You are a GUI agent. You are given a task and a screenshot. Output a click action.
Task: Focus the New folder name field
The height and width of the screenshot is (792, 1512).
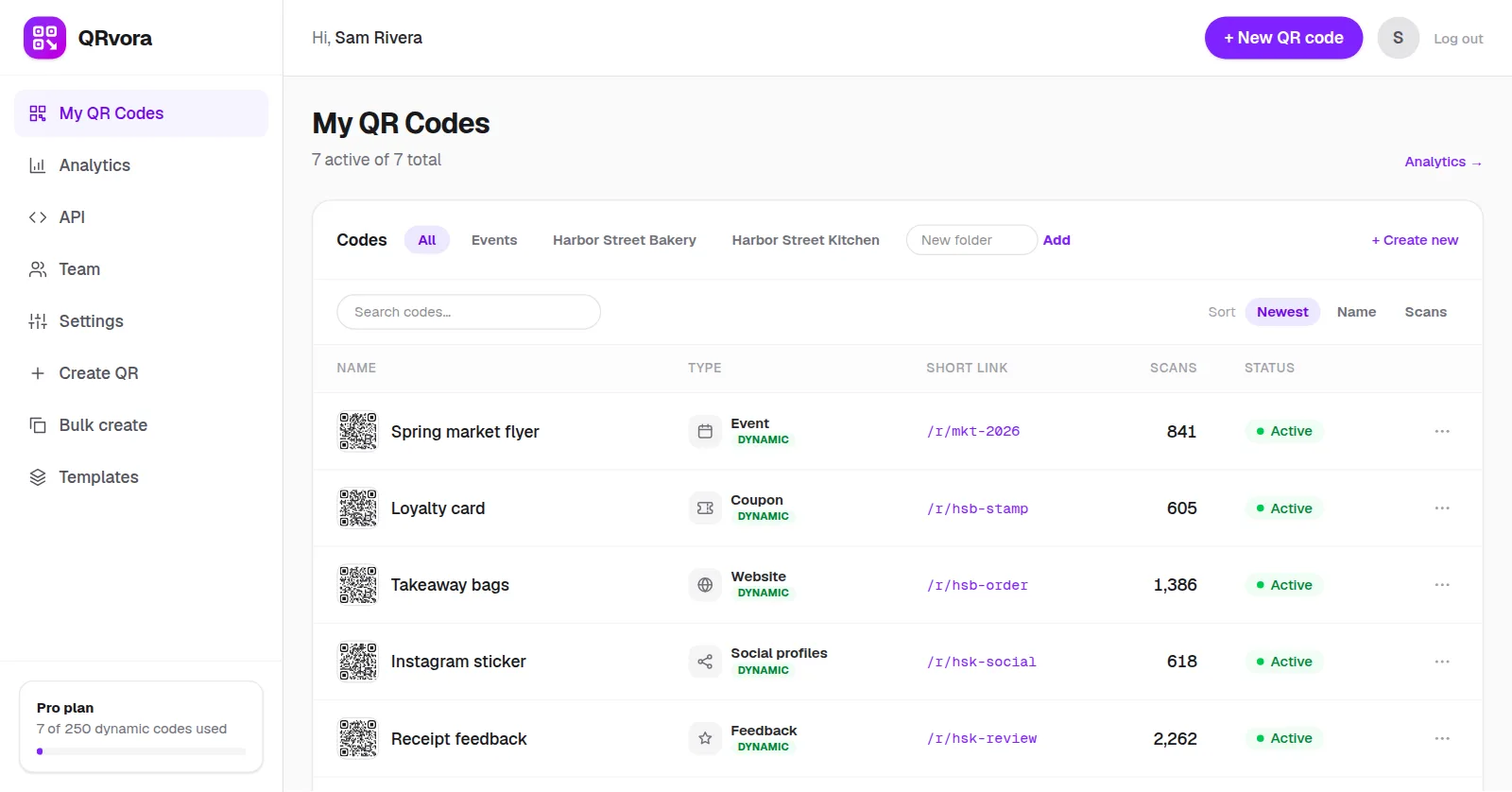point(971,240)
